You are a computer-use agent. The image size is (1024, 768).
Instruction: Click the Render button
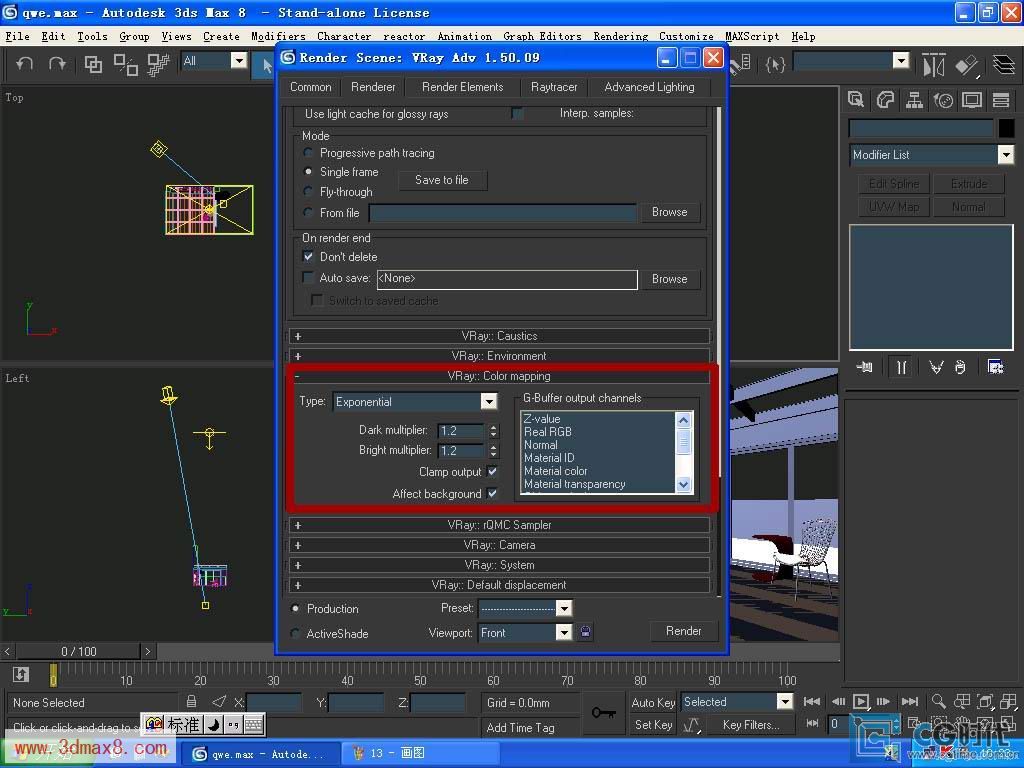click(x=684, y=631)
